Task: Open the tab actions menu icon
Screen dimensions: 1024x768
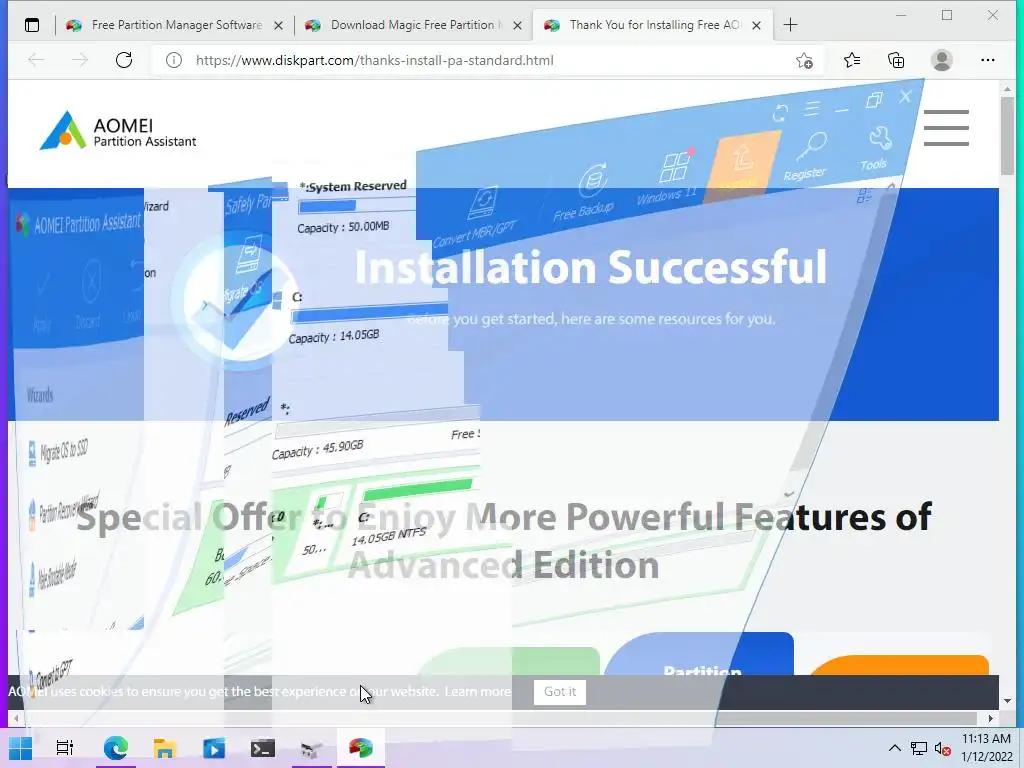Action: 31,25
